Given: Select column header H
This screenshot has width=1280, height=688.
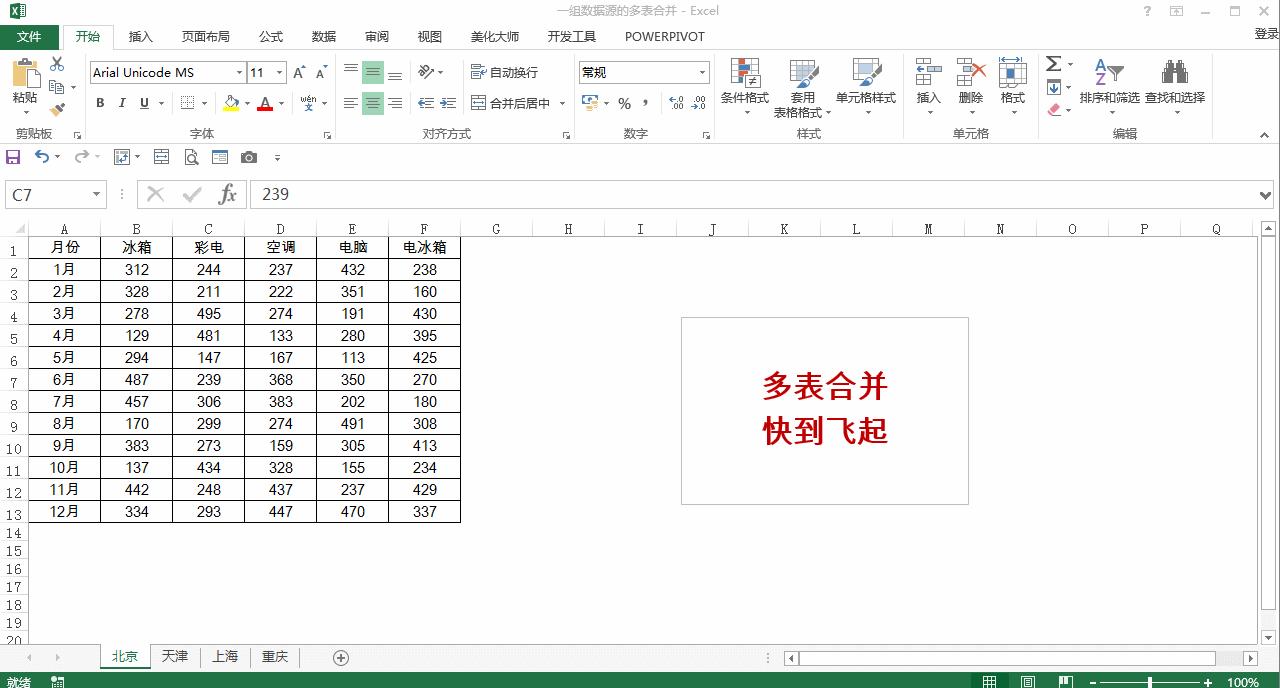Looking at the screenshot, I should click(568, 229).
